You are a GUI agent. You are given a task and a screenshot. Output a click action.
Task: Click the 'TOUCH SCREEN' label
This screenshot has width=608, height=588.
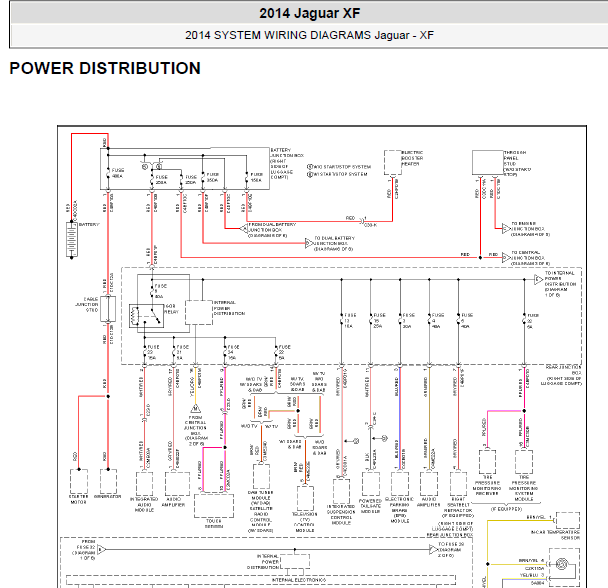(x=214, y=524)
